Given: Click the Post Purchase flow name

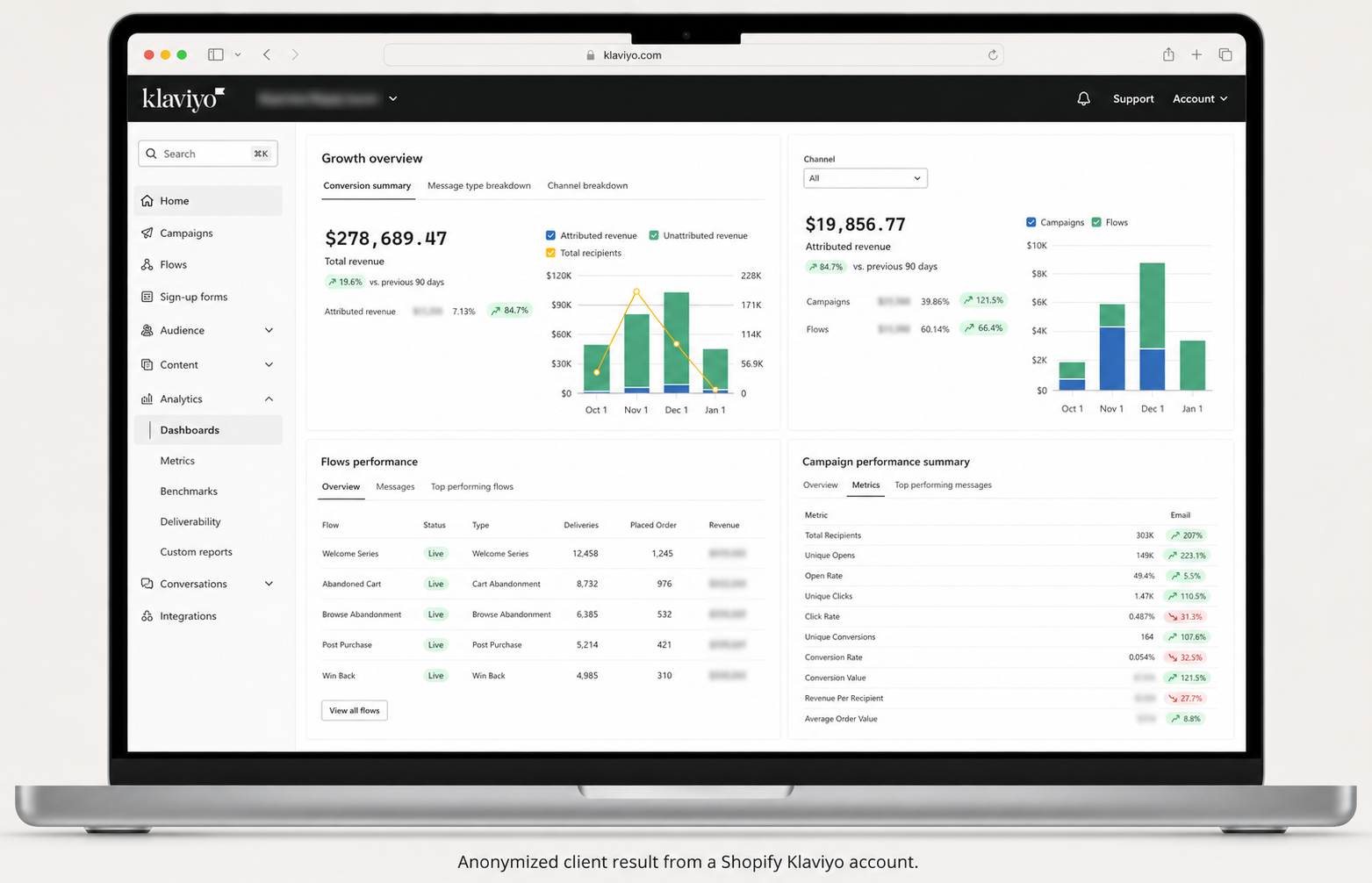Looking at the screenshot, I should pyautogui.click(x=347, y=645).
